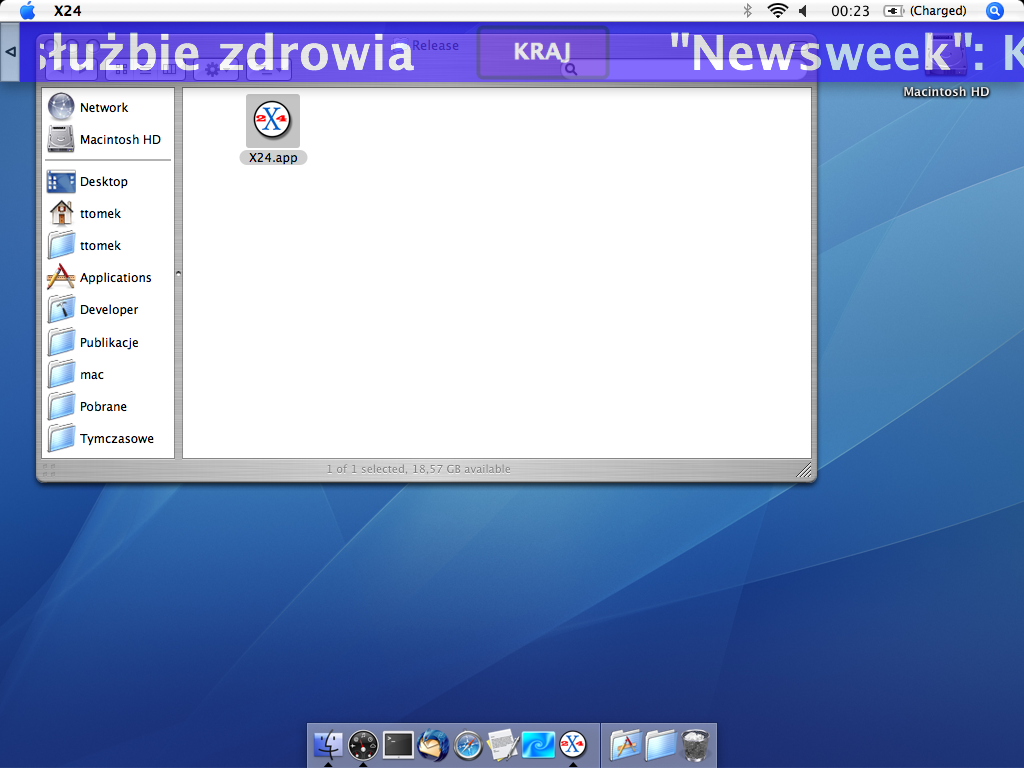Viewport: 1024px width, 768px height.
Task: Select Network in the Finder sidebar
Action: coord(104,107)
